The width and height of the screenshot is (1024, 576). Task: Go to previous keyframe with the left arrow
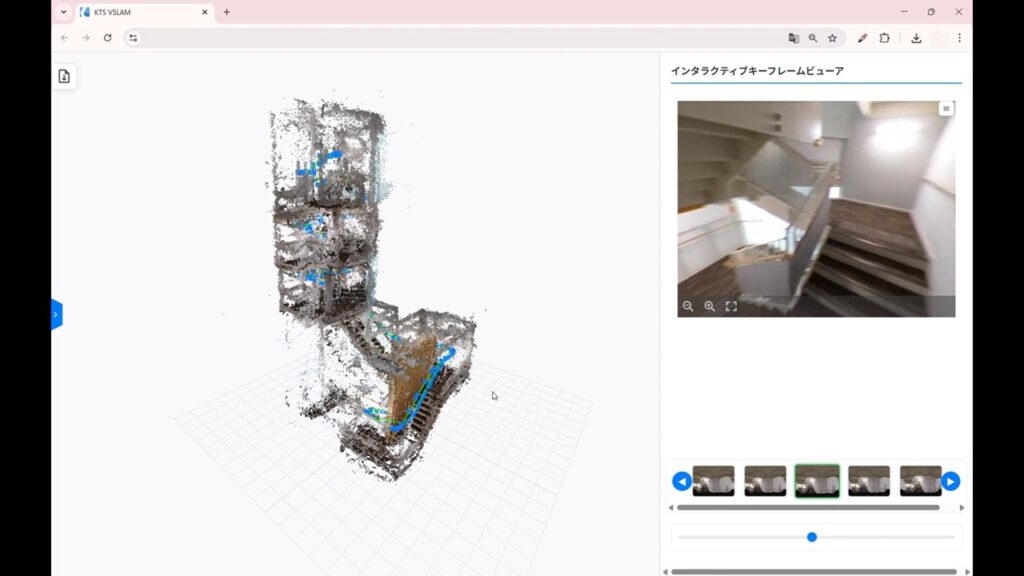click(x=681, y=481)
